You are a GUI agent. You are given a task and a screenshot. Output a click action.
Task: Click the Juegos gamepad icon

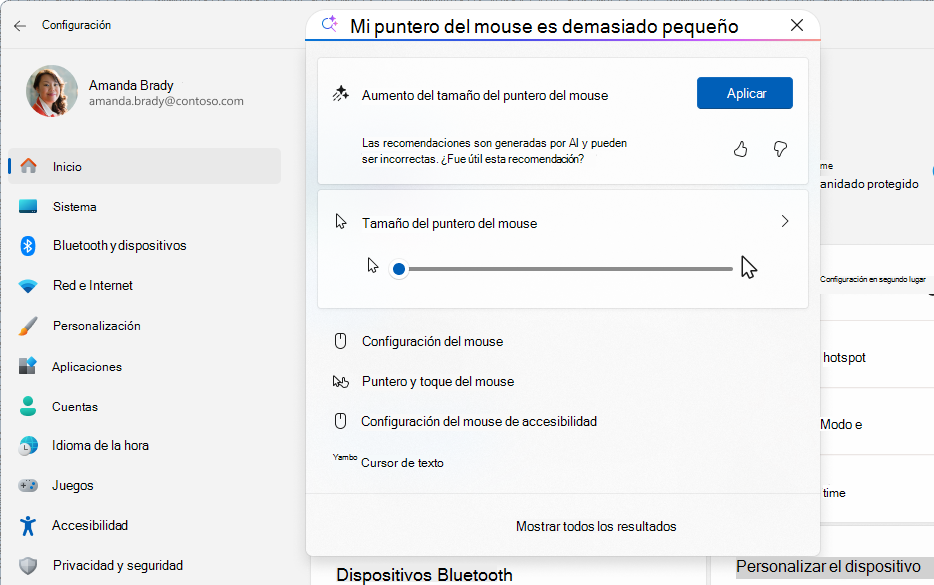point(29,485)
